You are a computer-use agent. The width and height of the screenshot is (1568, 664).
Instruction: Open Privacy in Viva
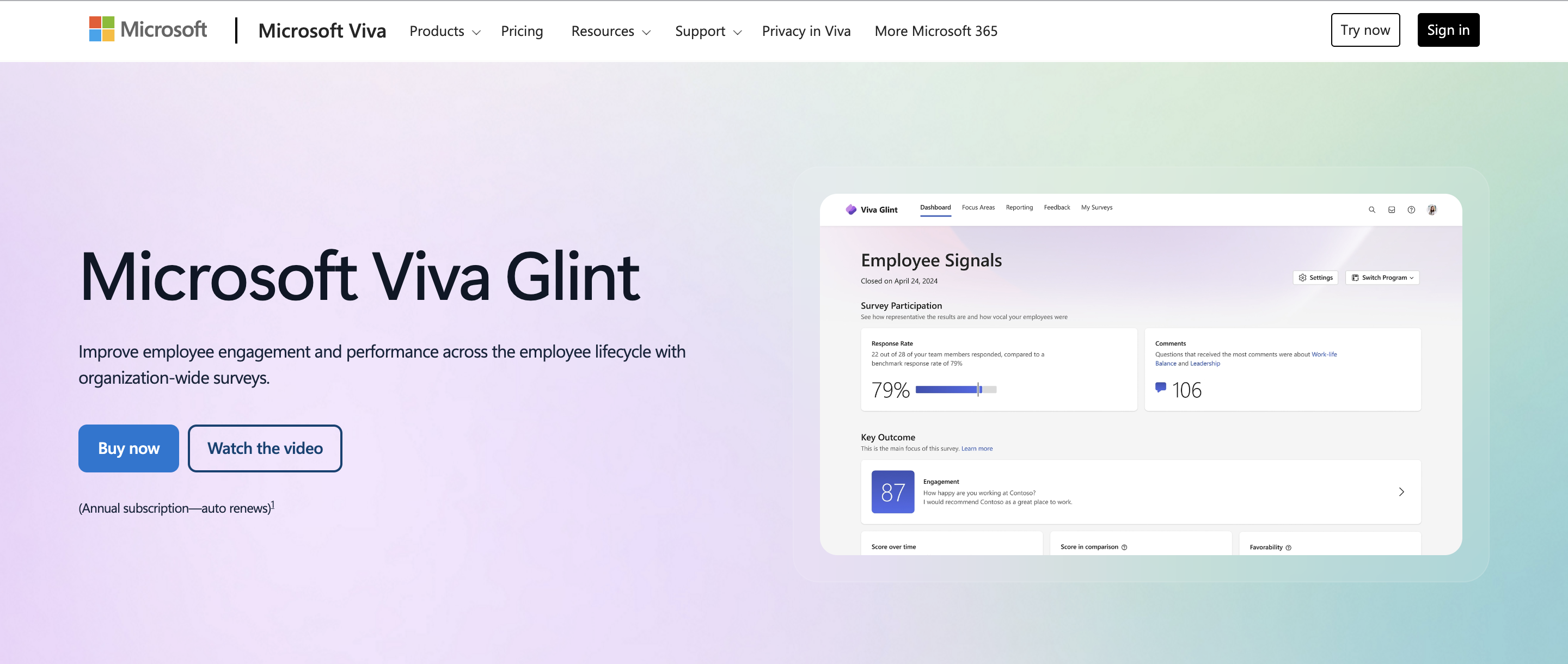806,31
